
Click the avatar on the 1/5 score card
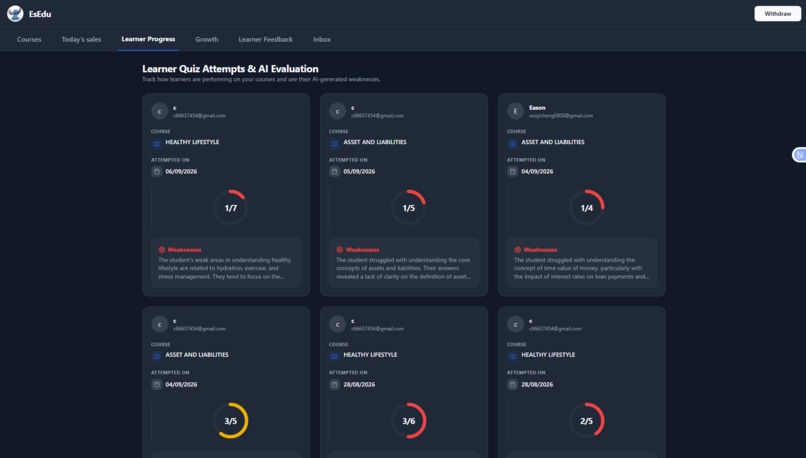[x=337, y=111]
